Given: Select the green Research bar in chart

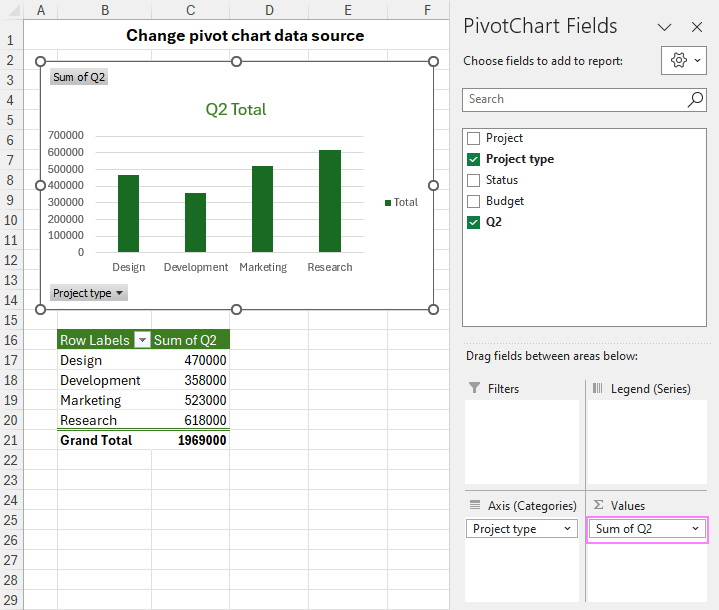Looking at the screenshot, I should click(x=330, y=201).
